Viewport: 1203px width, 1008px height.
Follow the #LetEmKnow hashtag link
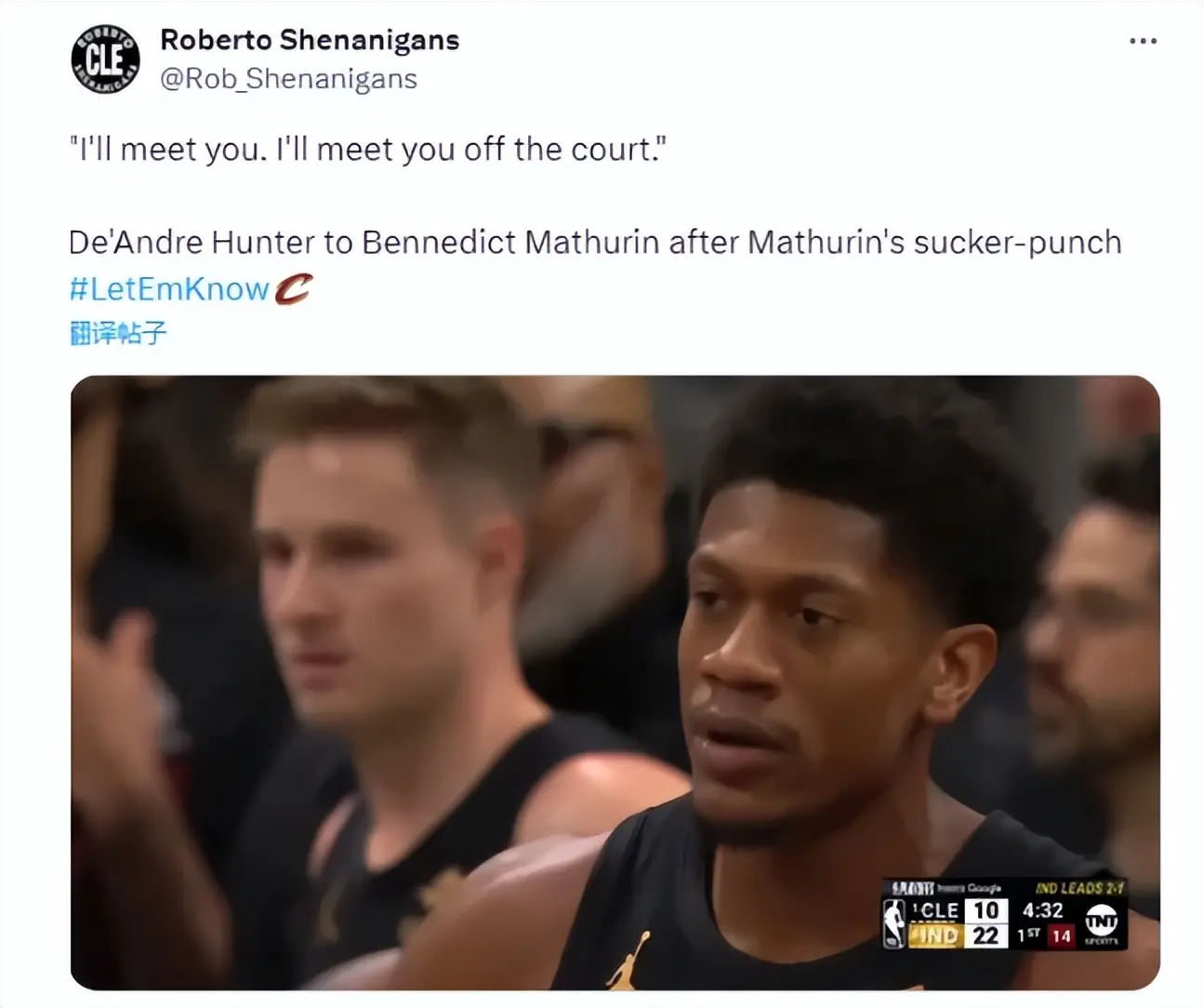(169, 289)
